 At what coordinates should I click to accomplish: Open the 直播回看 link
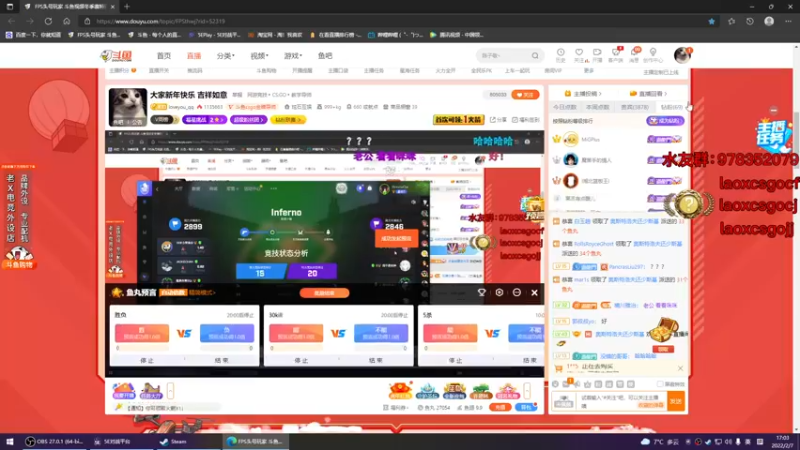point(648,94)
